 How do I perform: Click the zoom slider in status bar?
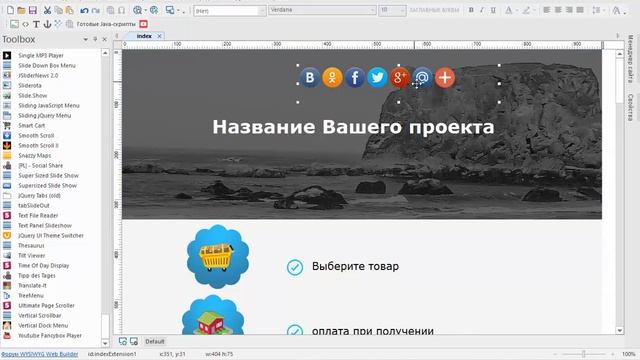click(584, 354)
